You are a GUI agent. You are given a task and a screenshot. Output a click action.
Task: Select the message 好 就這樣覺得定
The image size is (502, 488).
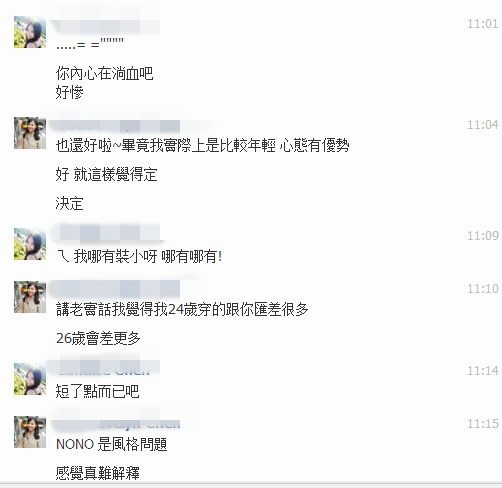click(x=106, y=174)
